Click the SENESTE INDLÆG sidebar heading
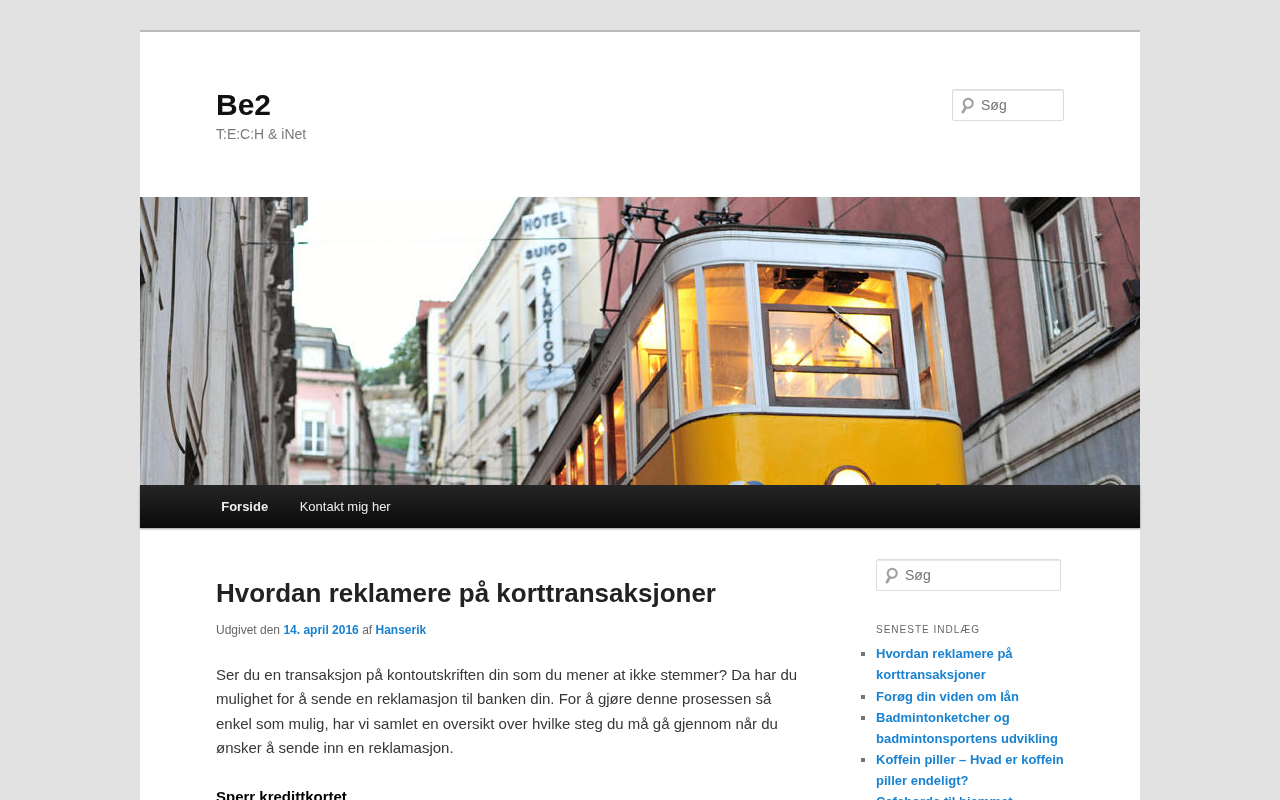The image size is (1280, 800). 928,630
